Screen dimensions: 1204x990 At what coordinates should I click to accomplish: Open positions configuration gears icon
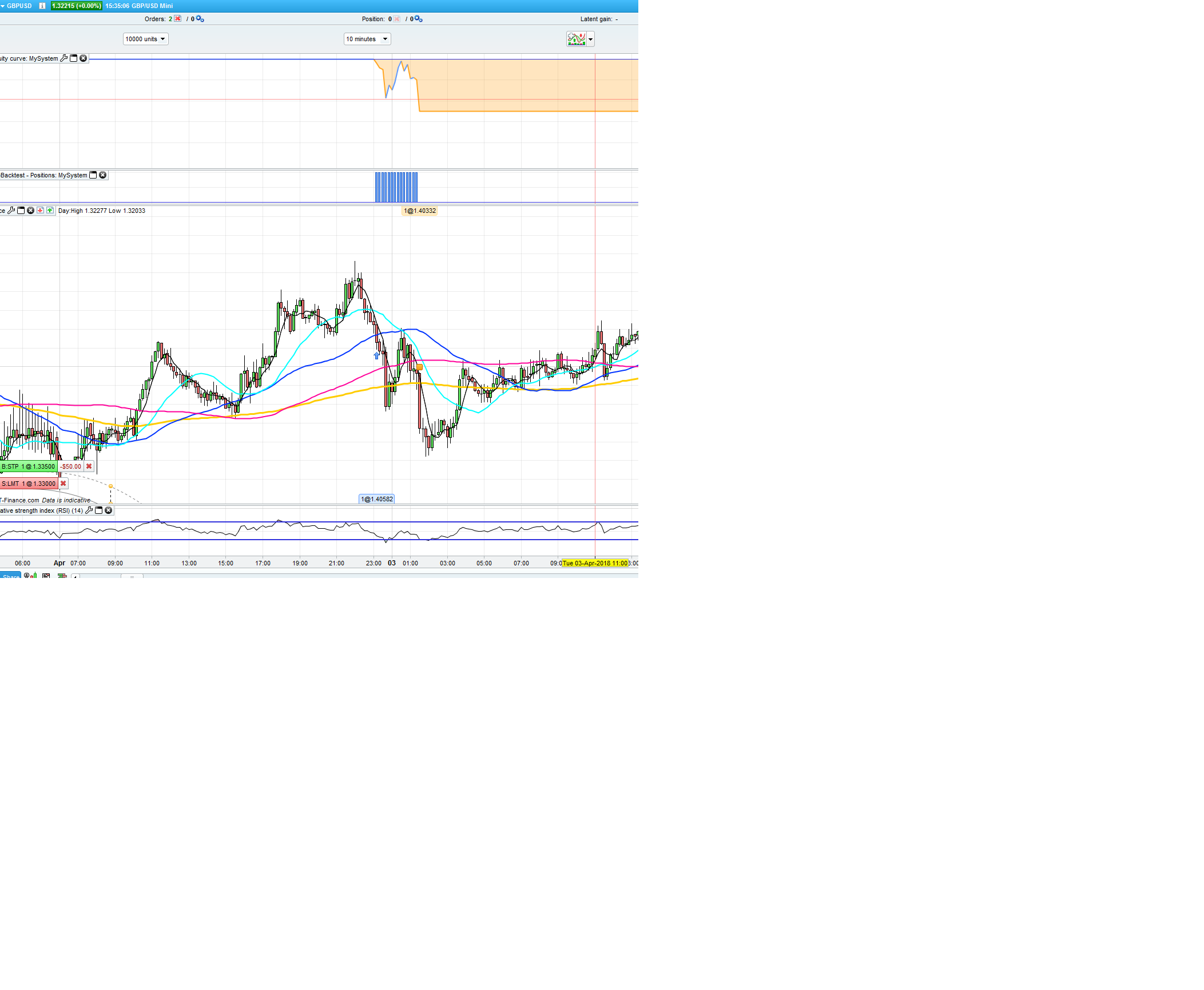[x=418, y=19]
